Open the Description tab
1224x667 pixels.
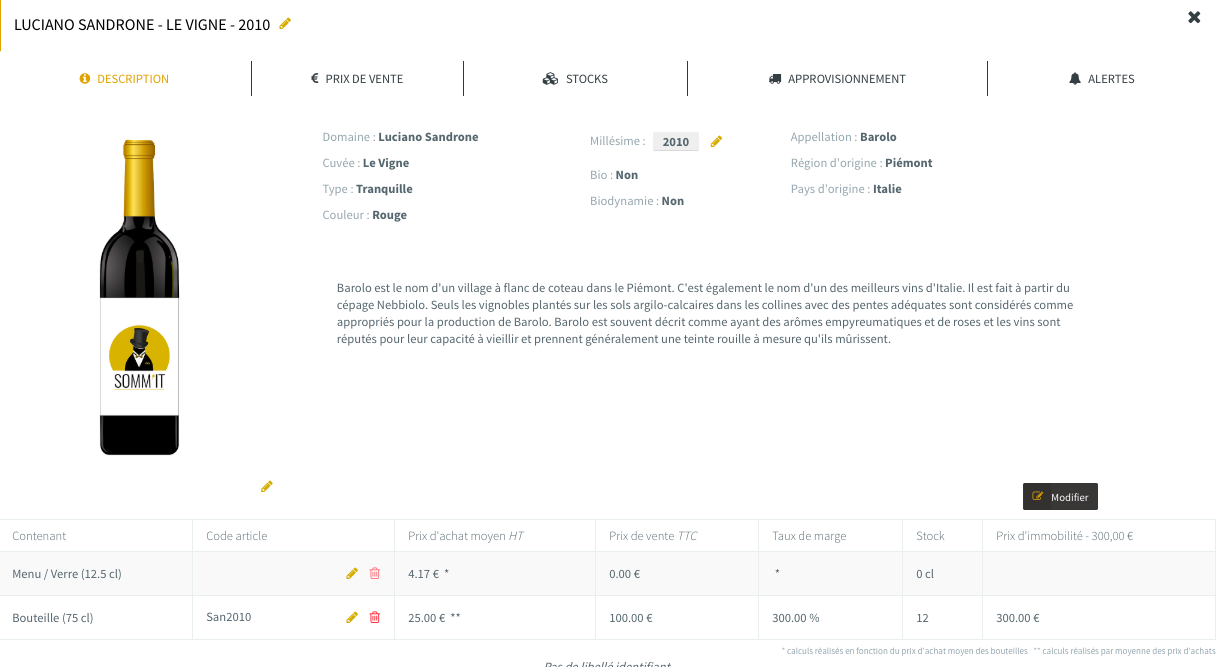pyautogui.click(x=125, y=79)
